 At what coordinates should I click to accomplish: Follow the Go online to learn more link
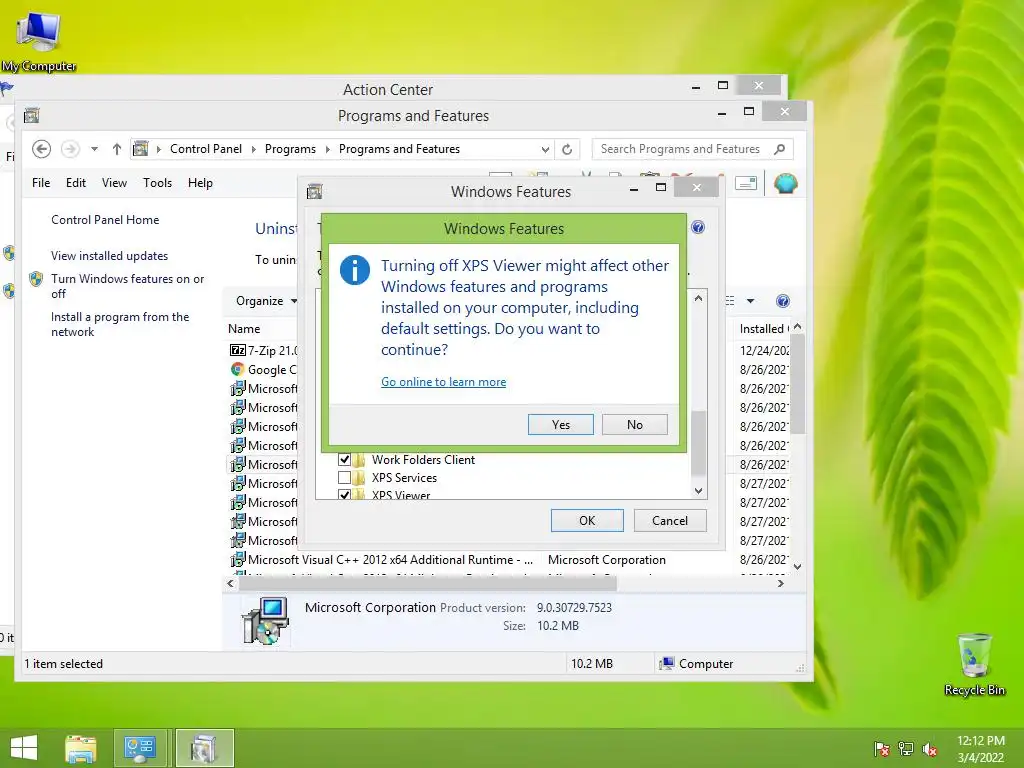pos(443,381)
